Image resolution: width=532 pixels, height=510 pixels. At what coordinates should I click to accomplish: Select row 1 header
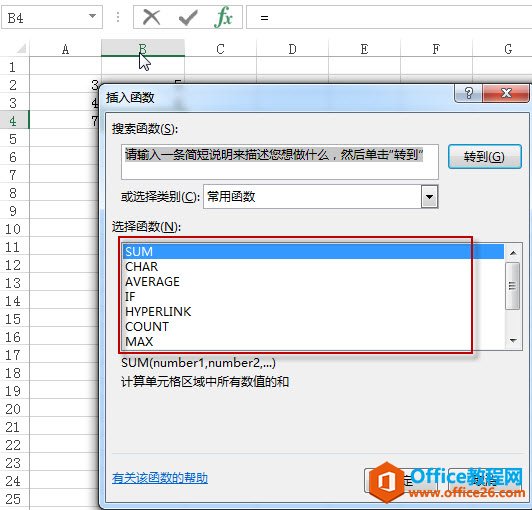[14, 67]
